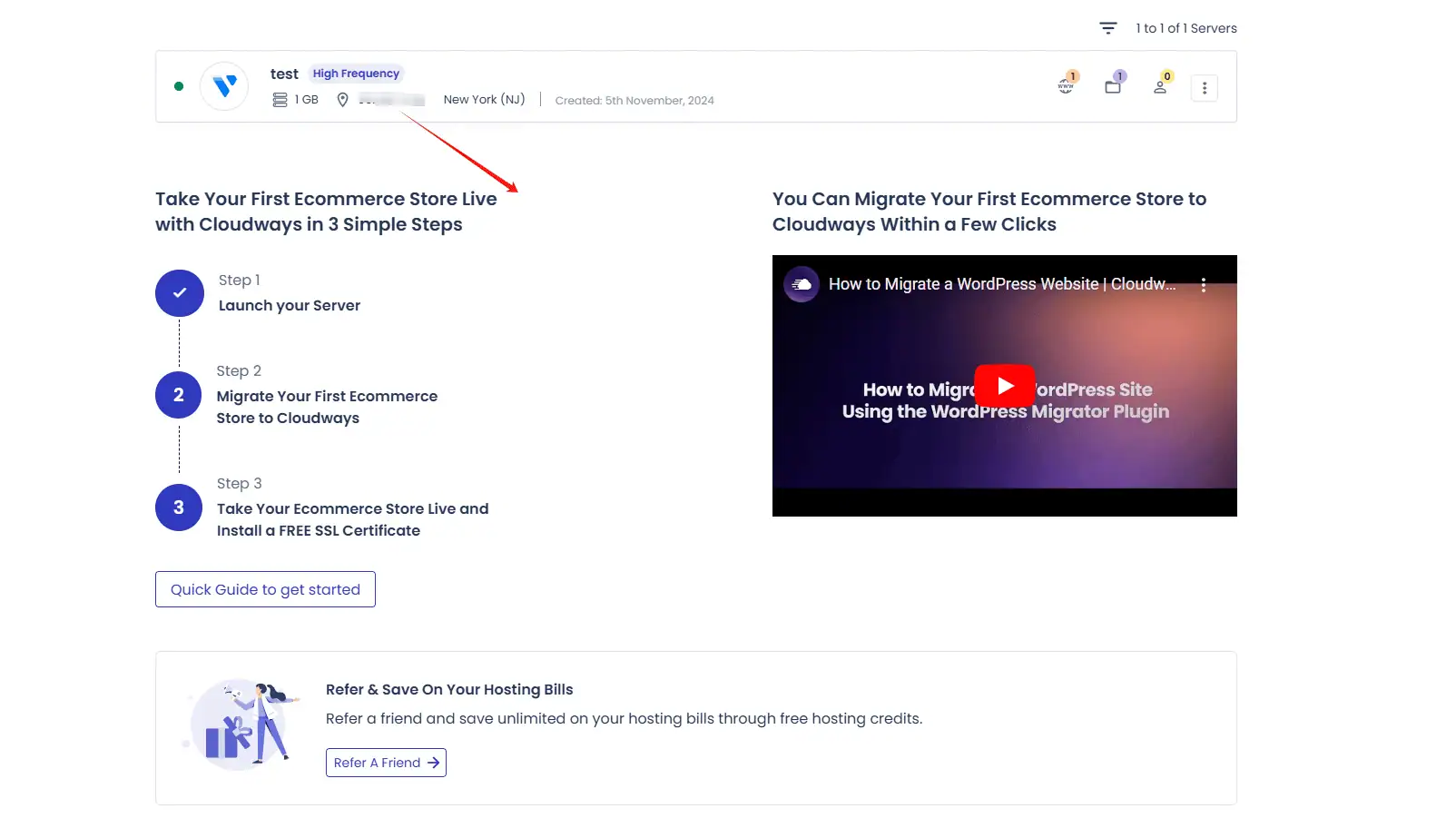Click 1 to 1 of 1 Servers text
The image size is (1456, 818).
[1186, 28]
